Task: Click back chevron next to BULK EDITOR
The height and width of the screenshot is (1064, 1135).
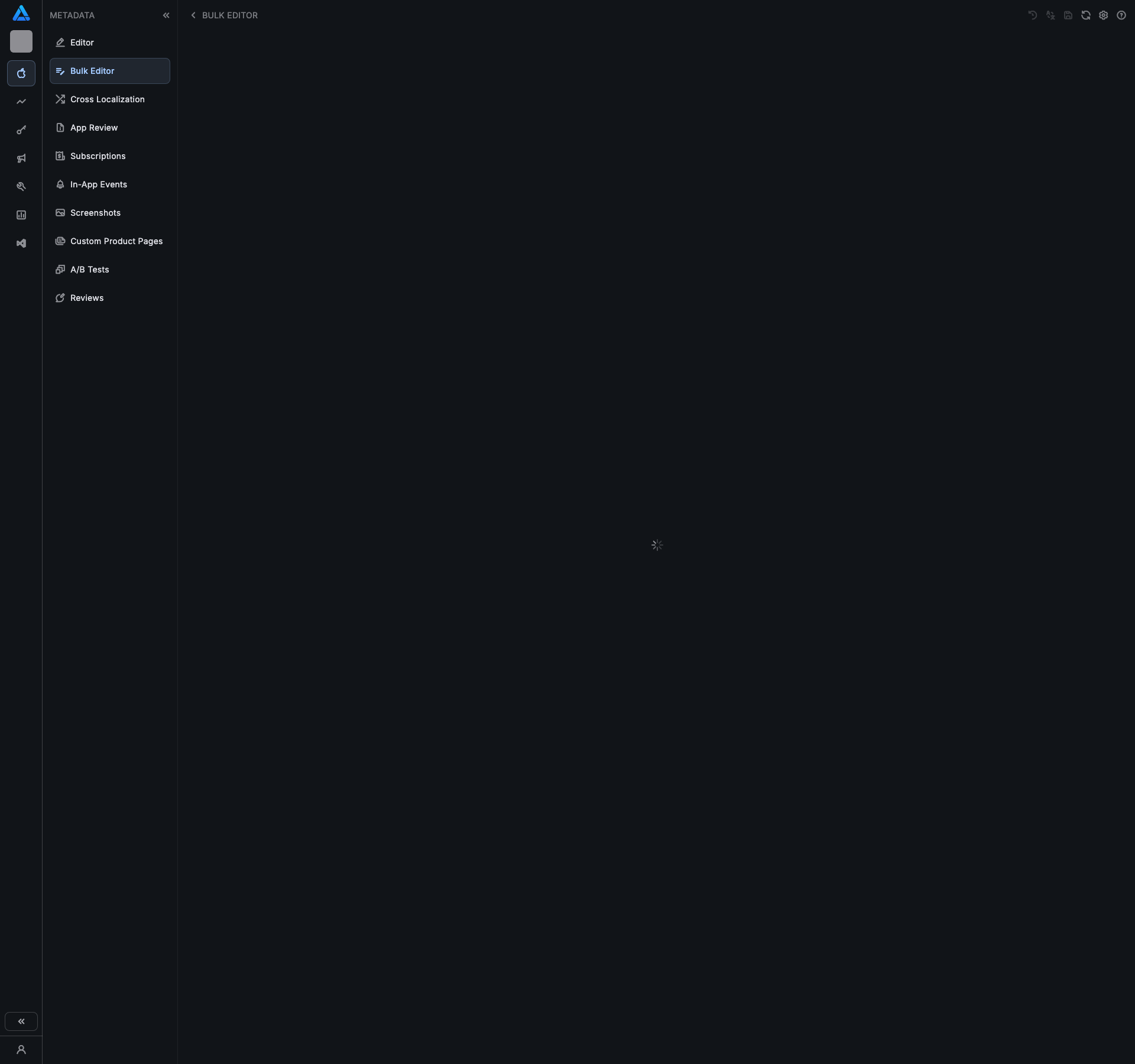Action: [193, 15]
